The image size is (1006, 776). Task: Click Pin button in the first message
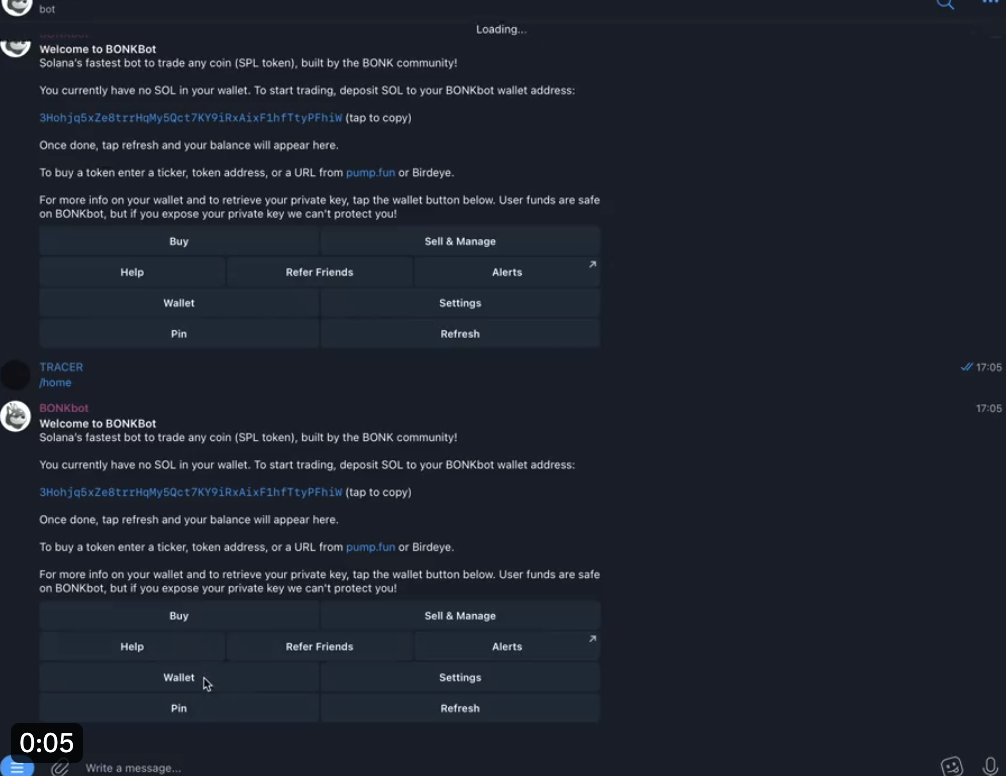(x=179, y=333)
